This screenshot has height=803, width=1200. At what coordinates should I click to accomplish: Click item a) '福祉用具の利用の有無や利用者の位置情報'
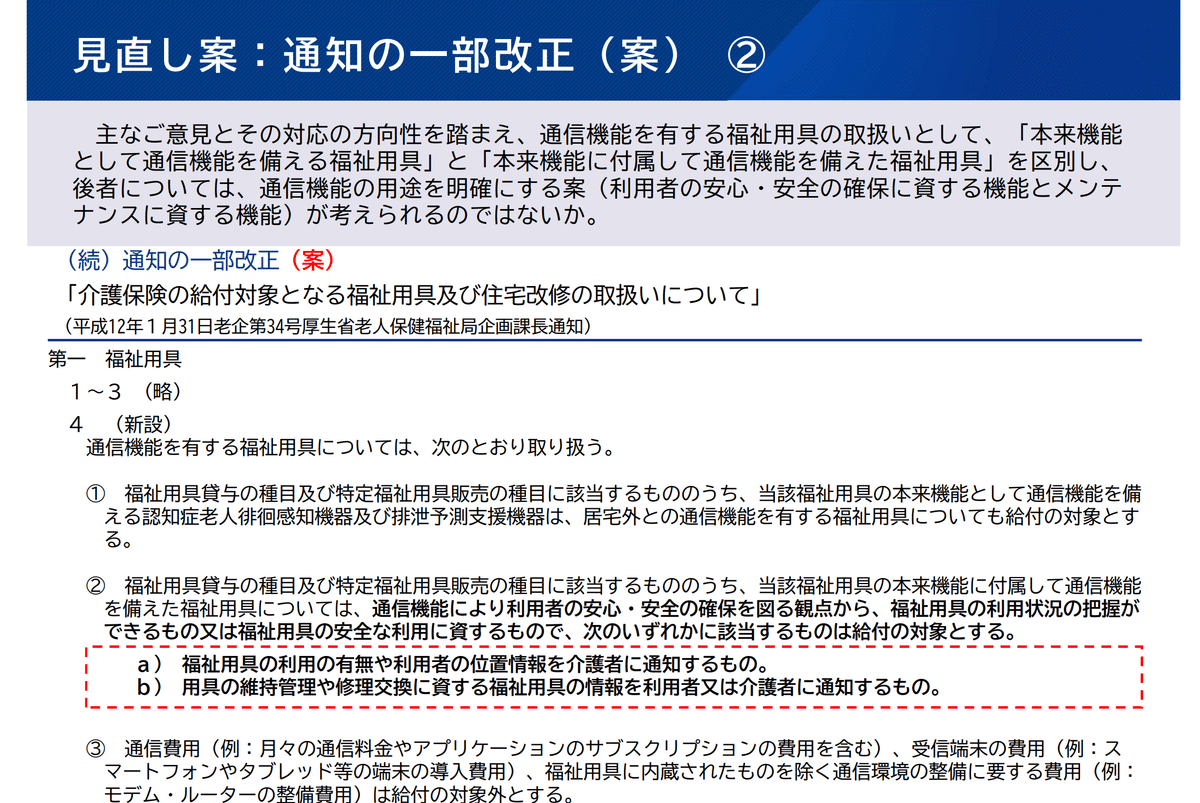(x=454, y=665)
